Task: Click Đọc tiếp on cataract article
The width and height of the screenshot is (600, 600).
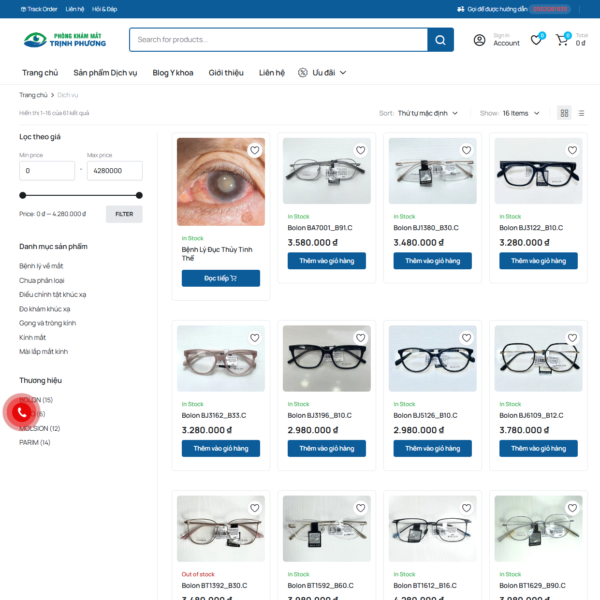Action: coord(221,278)
